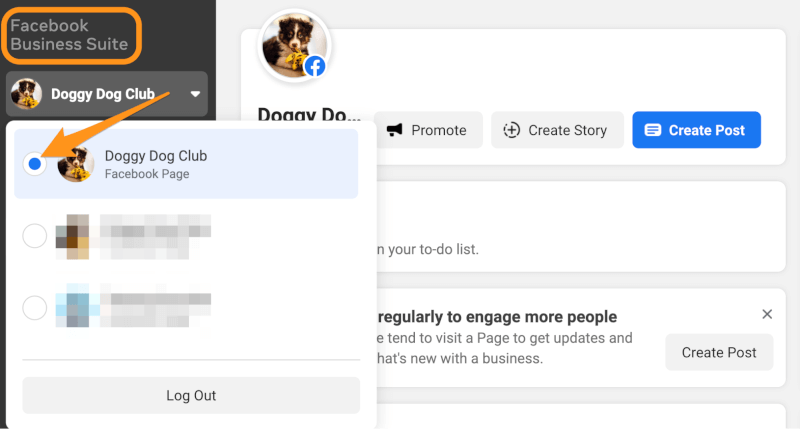Viewport: 800px width, 429px height.
Task: Click 'Doggy Dog Club' name in dropdown list
Action: (156, 156)
